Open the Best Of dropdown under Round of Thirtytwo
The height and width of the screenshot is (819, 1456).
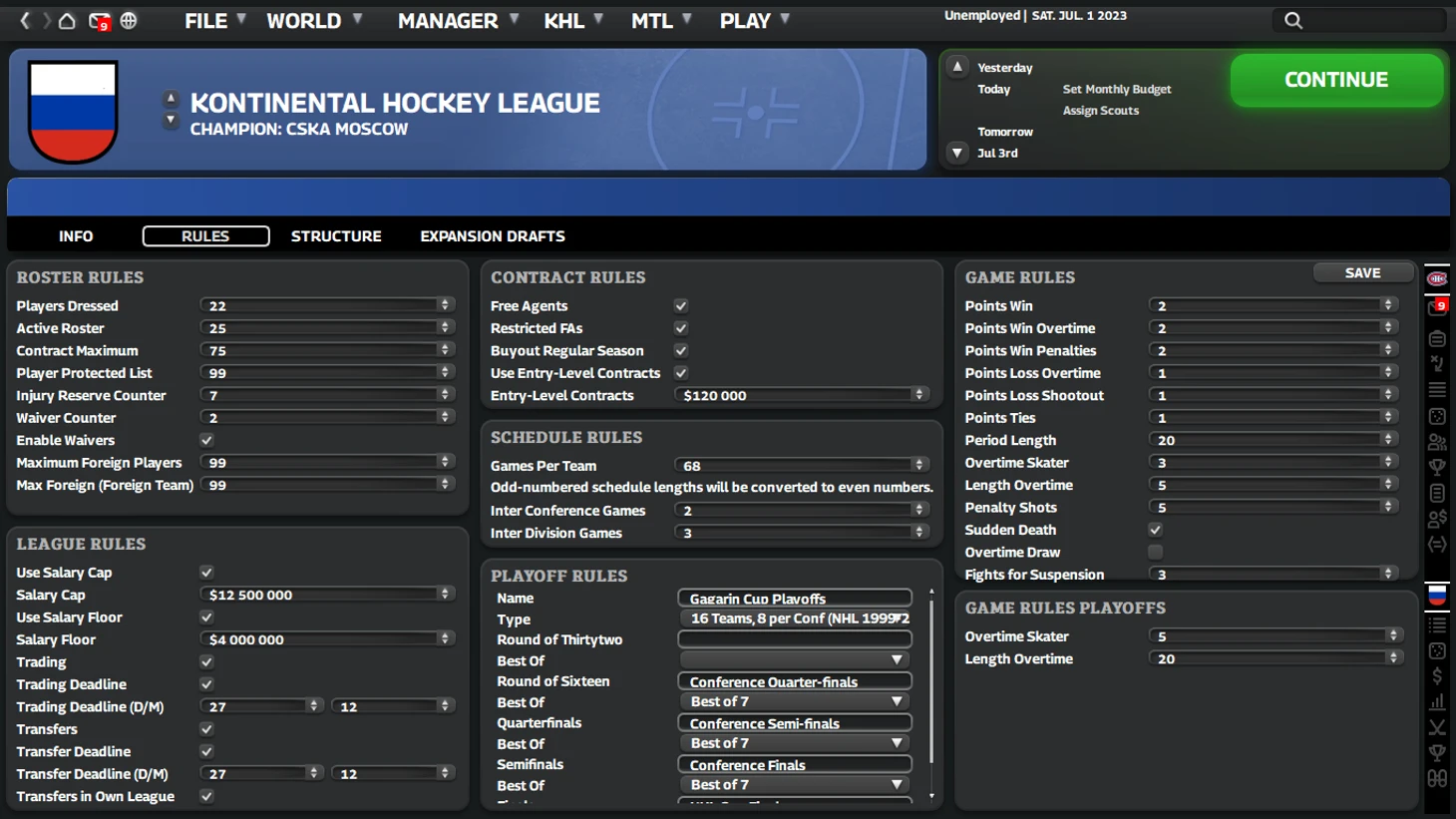tap(795, 659)
